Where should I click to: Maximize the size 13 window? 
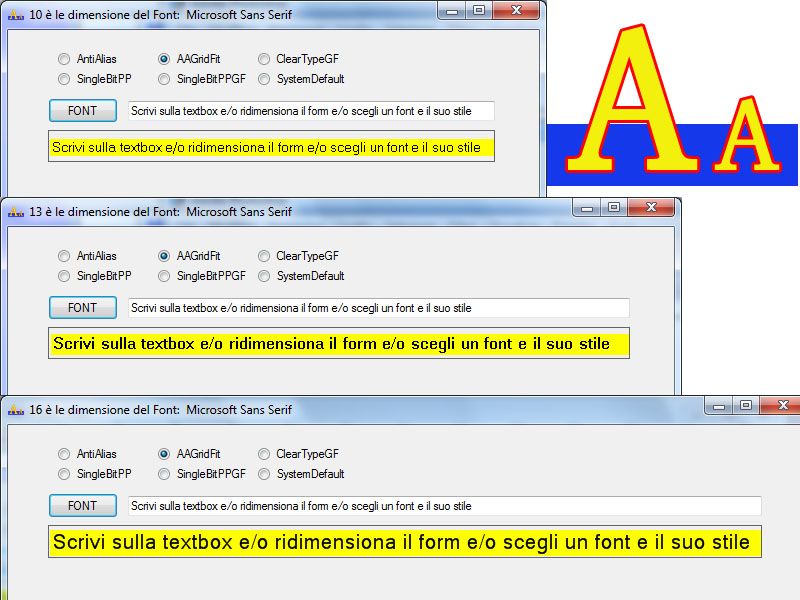pyautogui.click(x=614, y=208)
